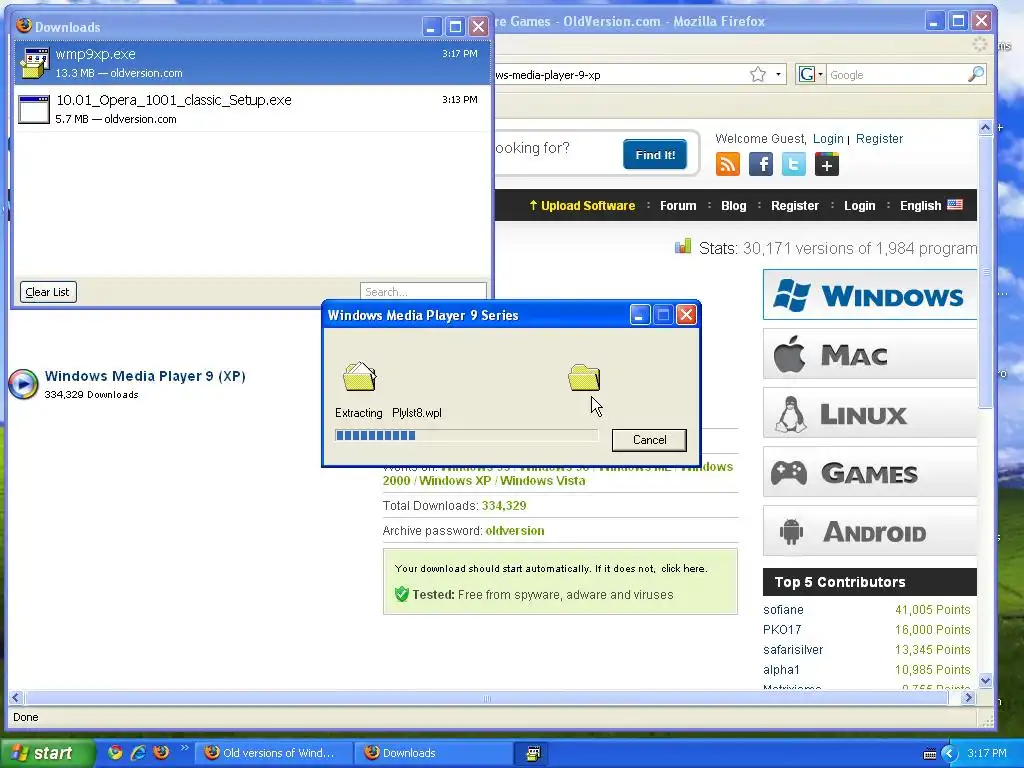The width and height of the screenshot is (1024, 768).
Task: Click the keyboard icon in the system tray
Action: (x=930, y=754)
